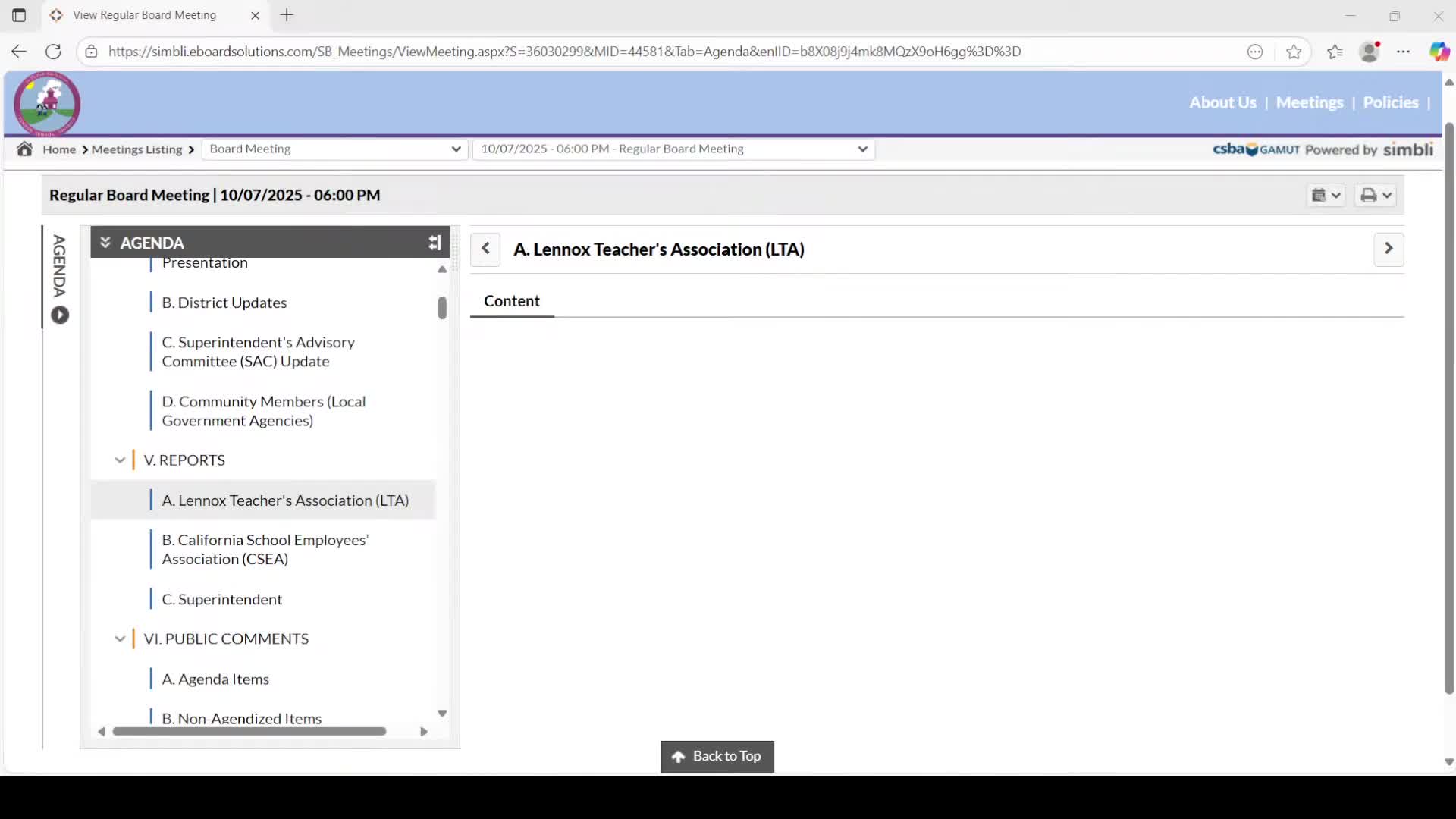Click the vertical AGENDA tab arrow icon
The width and height of the screenshot is (1456, 819).
coord(60,315)
